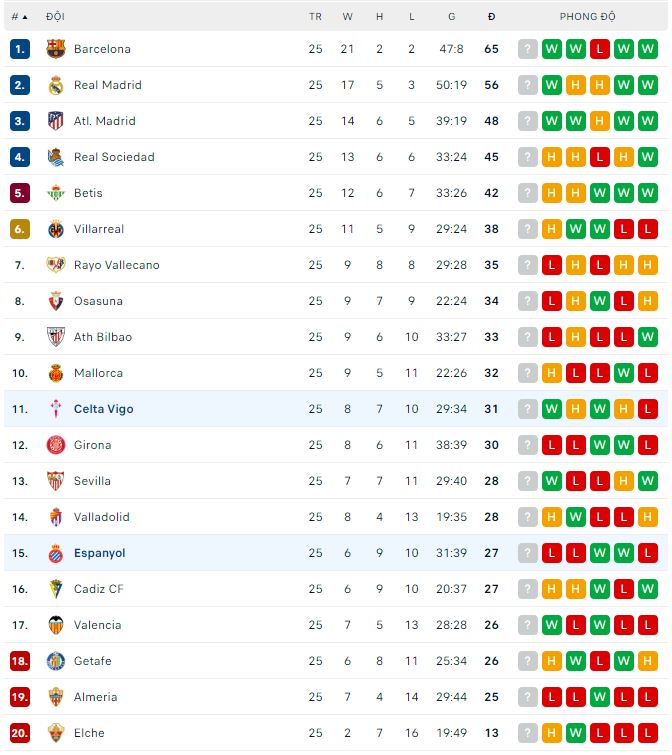
Task: Click the Espanyol club logo
Action: (x=56, y=553)
